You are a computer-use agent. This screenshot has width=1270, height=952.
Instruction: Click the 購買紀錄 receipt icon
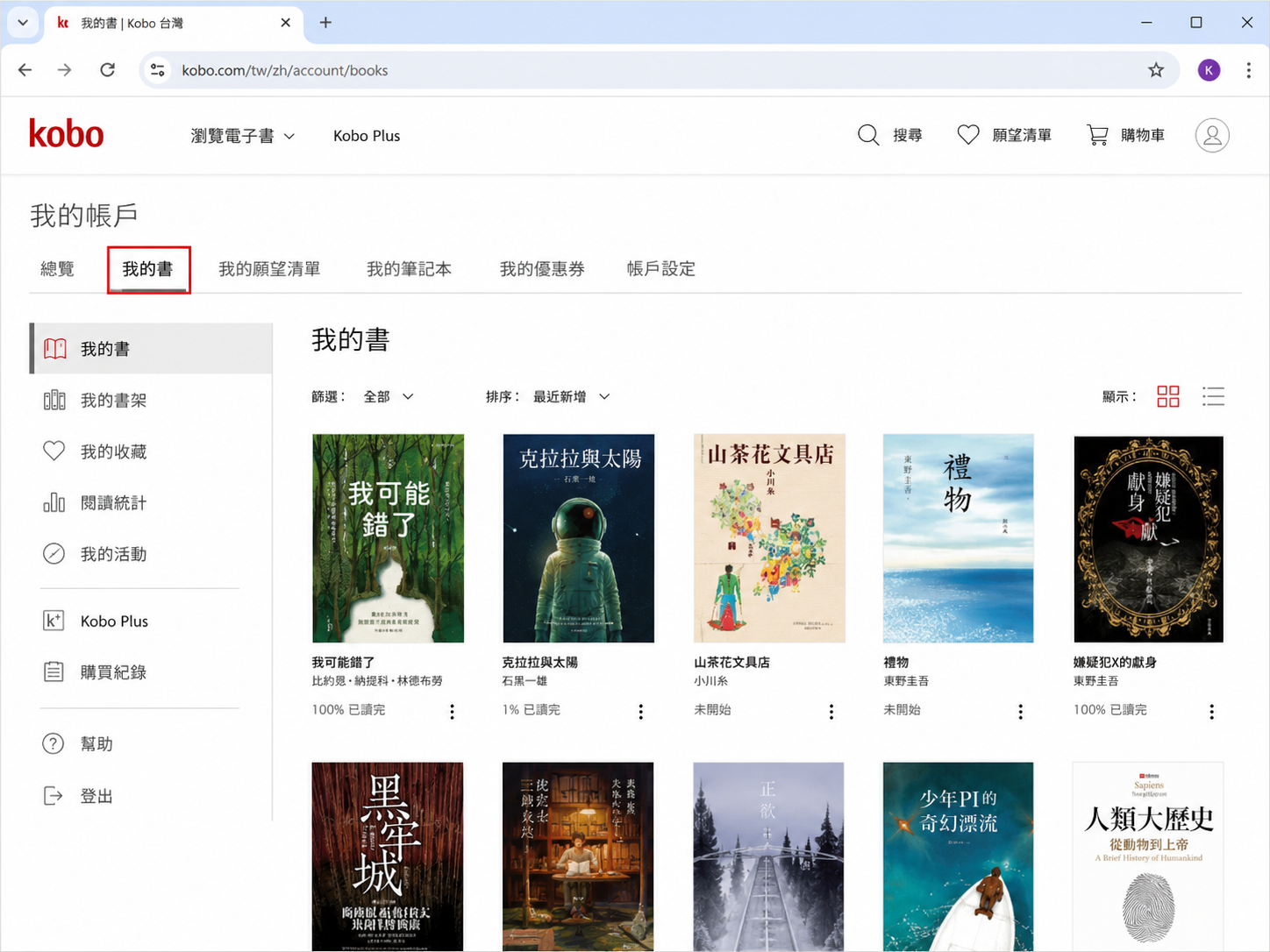pyautogui.click(x=54, y=672)
